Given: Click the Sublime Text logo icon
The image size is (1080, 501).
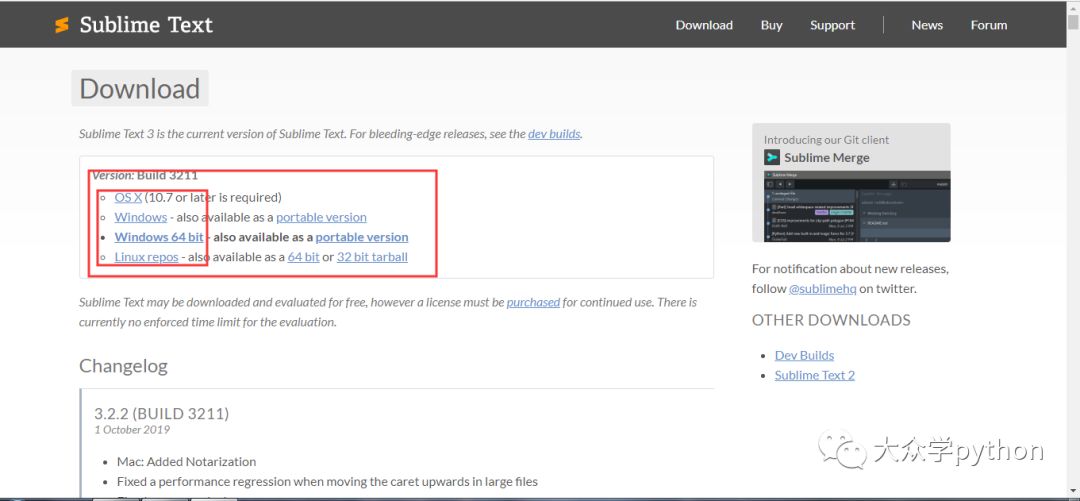Looking at the screenshot, I should click(x=62, y=25).
